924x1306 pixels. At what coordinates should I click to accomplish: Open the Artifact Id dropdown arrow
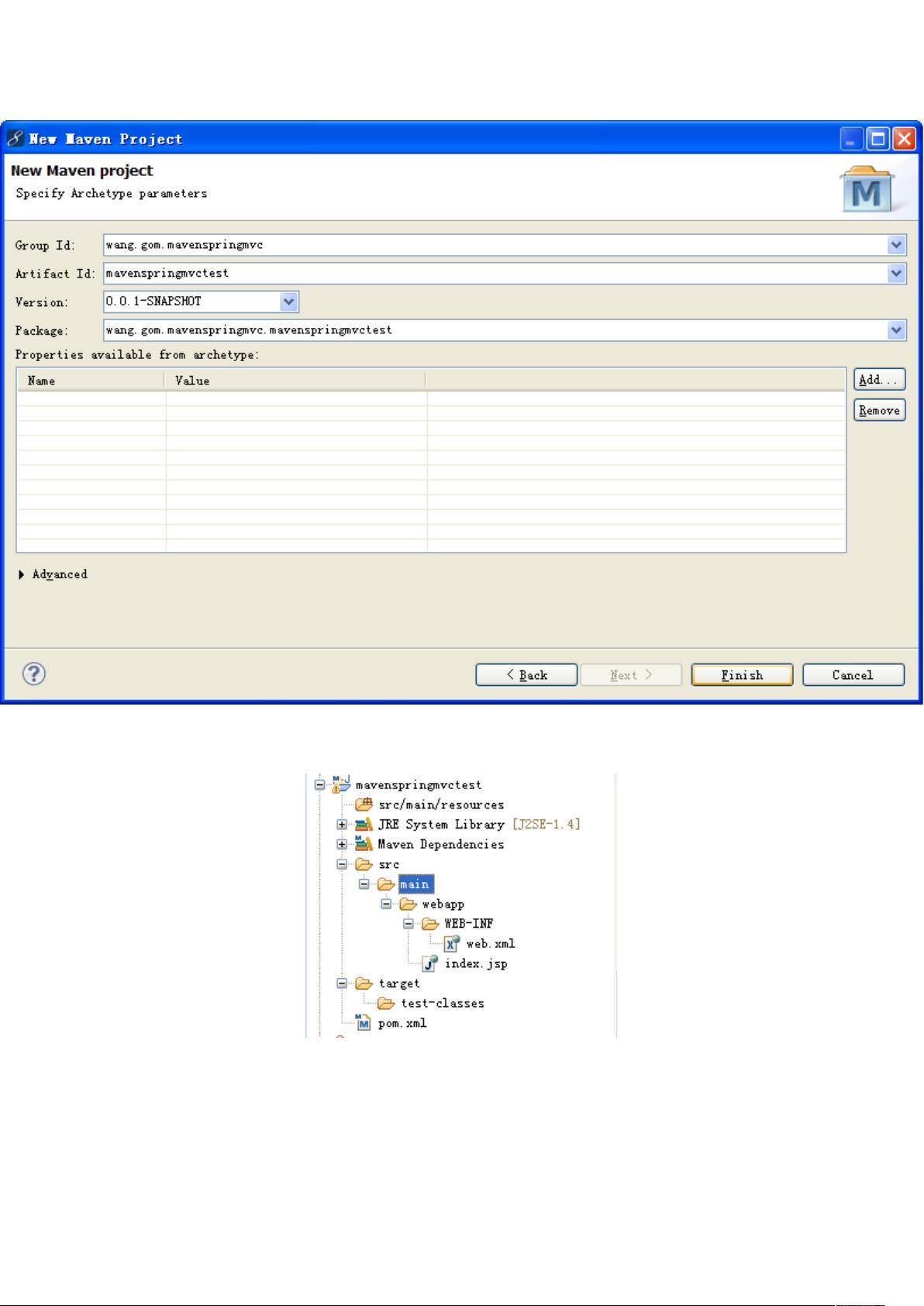pos(896,273)
